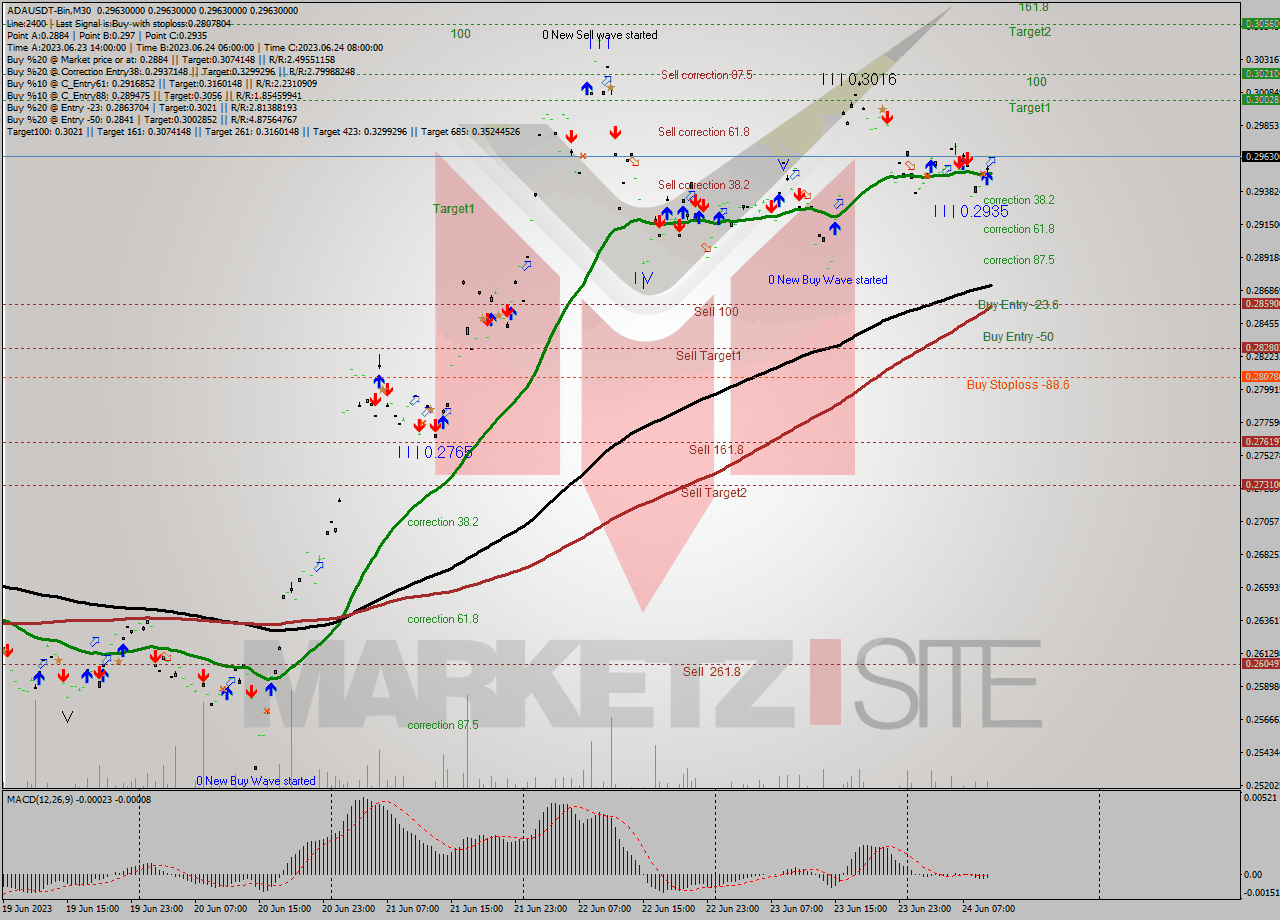Click the 'Buy %20 @ Entry -50' line

point(150,119)
